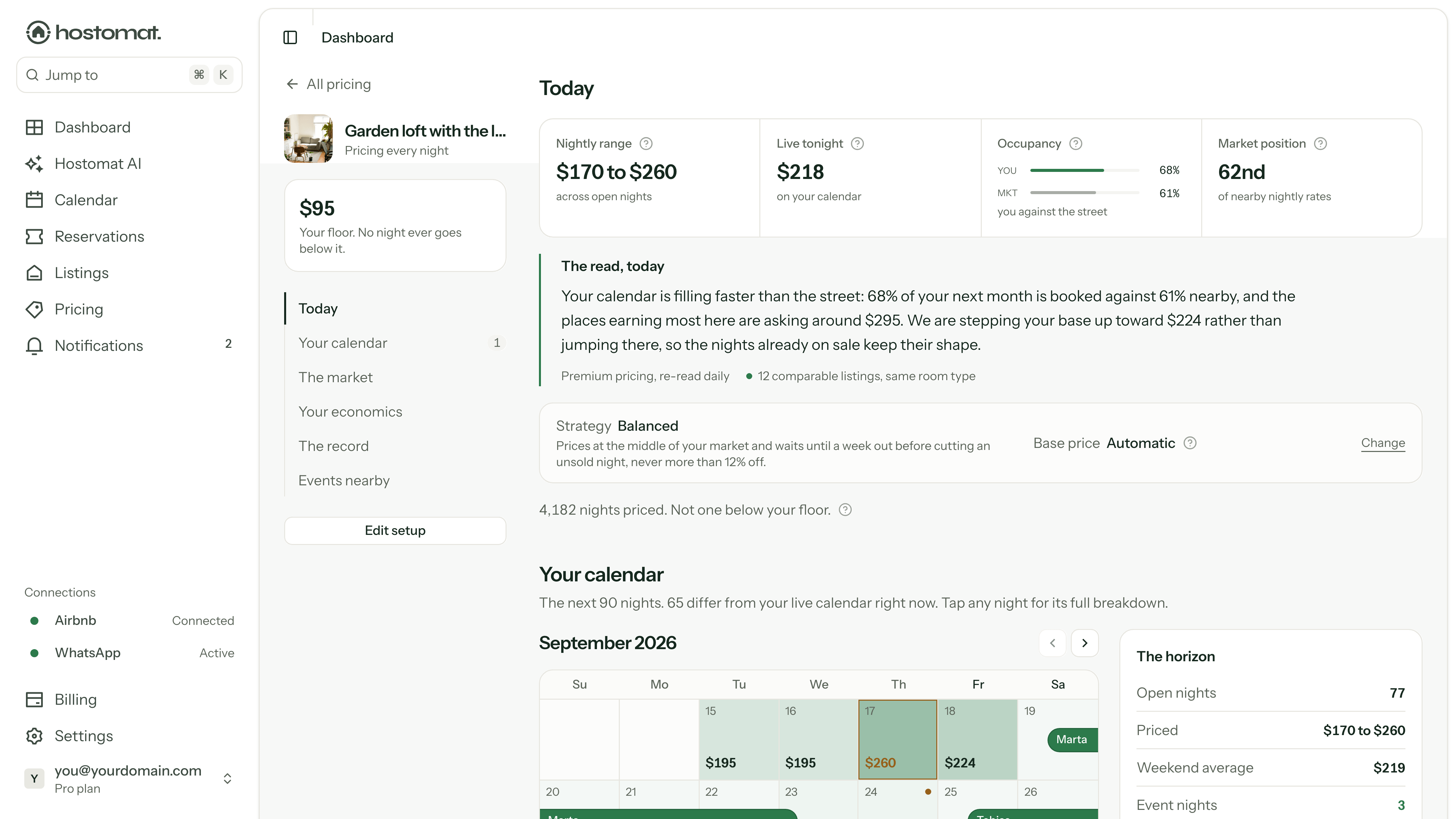Click the Live tonight $218 value
This screenshot has height=819, width=1456.
(800, 172)
